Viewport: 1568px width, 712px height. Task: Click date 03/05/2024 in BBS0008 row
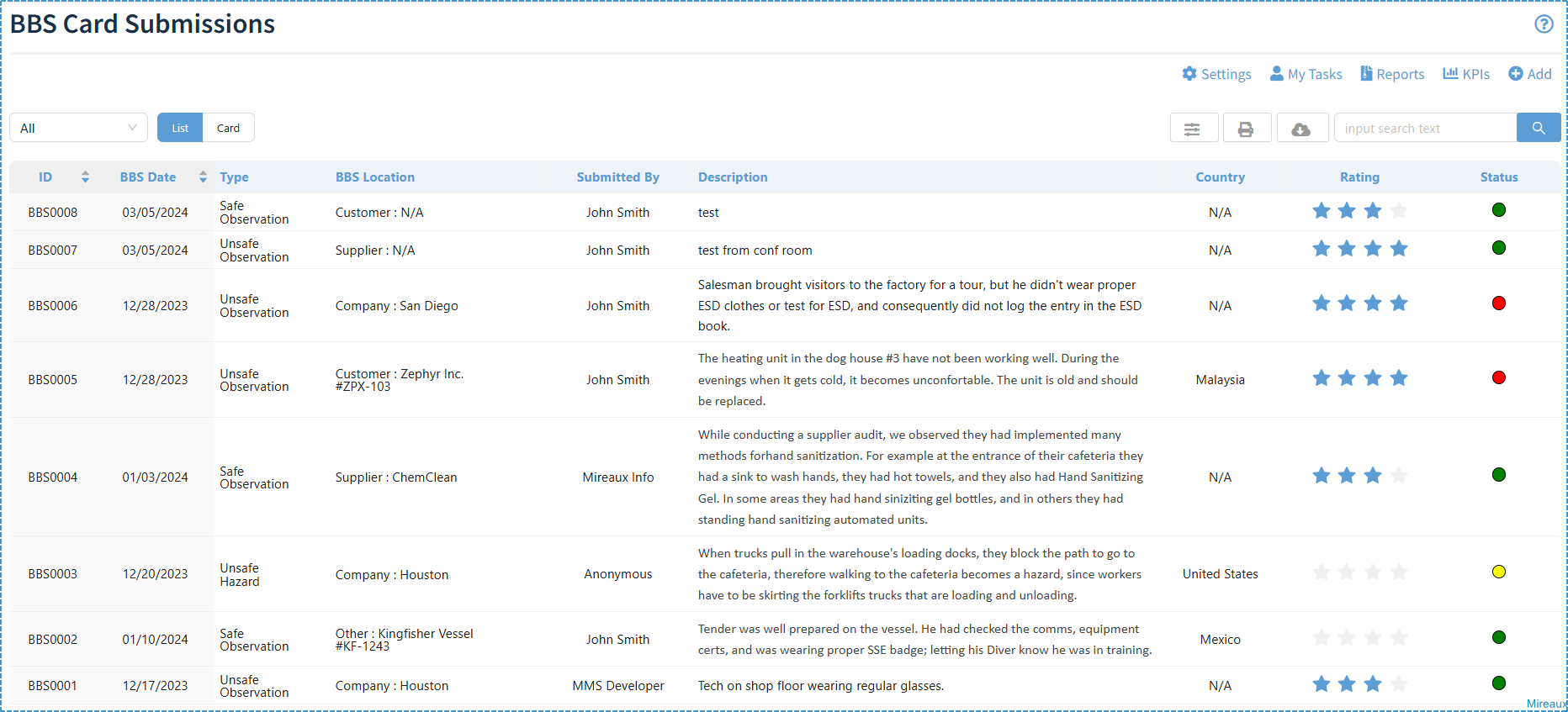(x=155, y=213)
